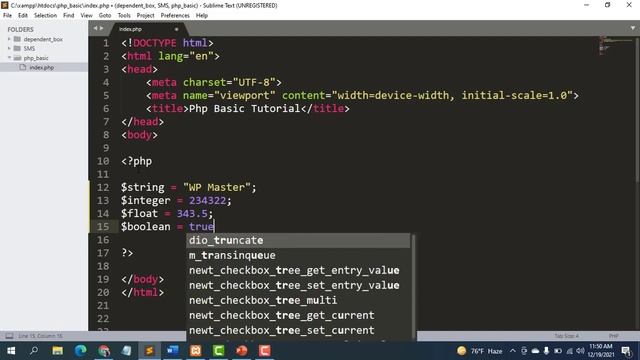640x360 pixels.
Task: Choose m_transinqueue autocomplete suggestion
Action: click(x=298, y=256)
